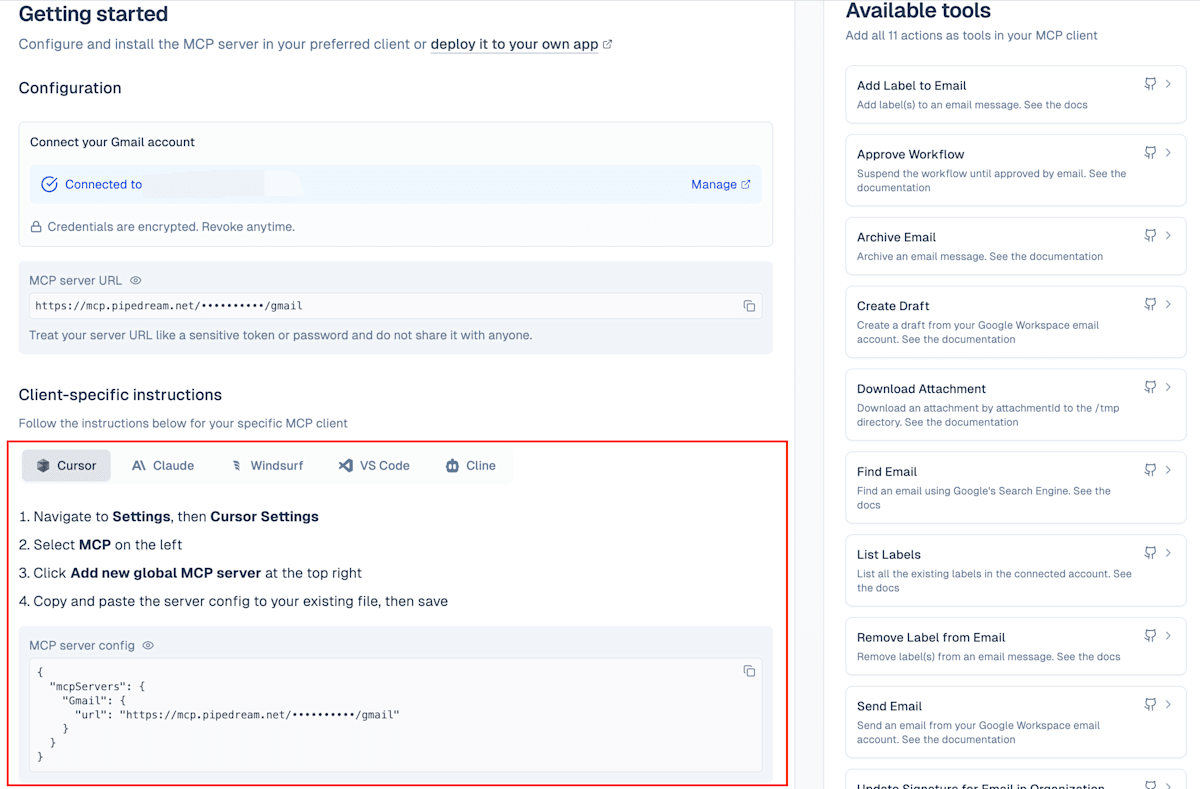The width and height of the screenshot is (1200, 789).
Task: Click 'Connect your Gmail account' text
Action: pos(112,142)
